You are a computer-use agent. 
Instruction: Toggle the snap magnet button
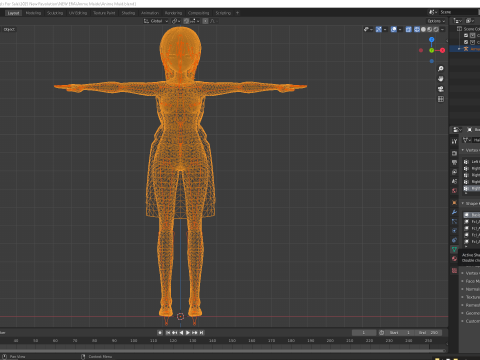[x=186, y=21]
